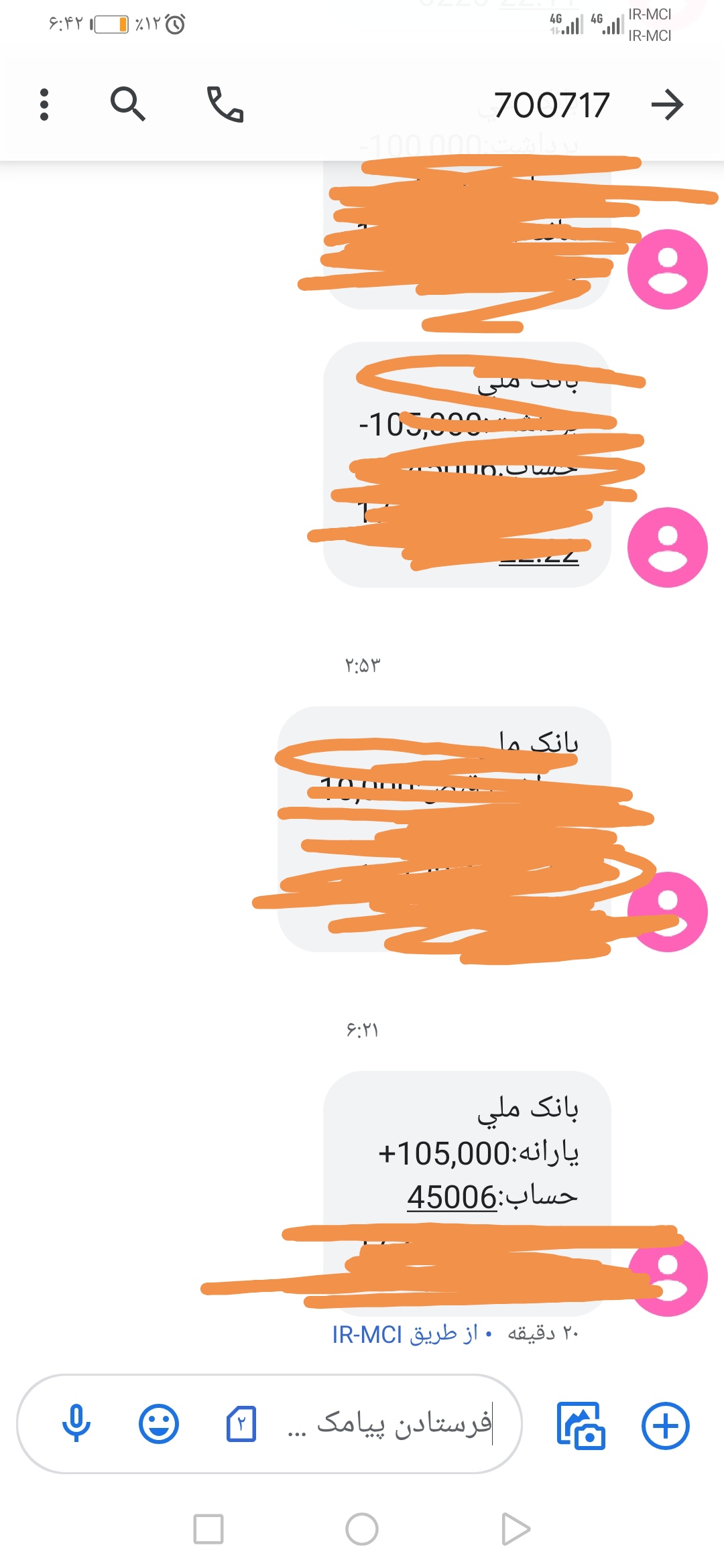Viewport: 724px width, 1568px height.
Task: Go back using the arrow beside 700717
Action: pyautogui.click(x=667, y=105)
